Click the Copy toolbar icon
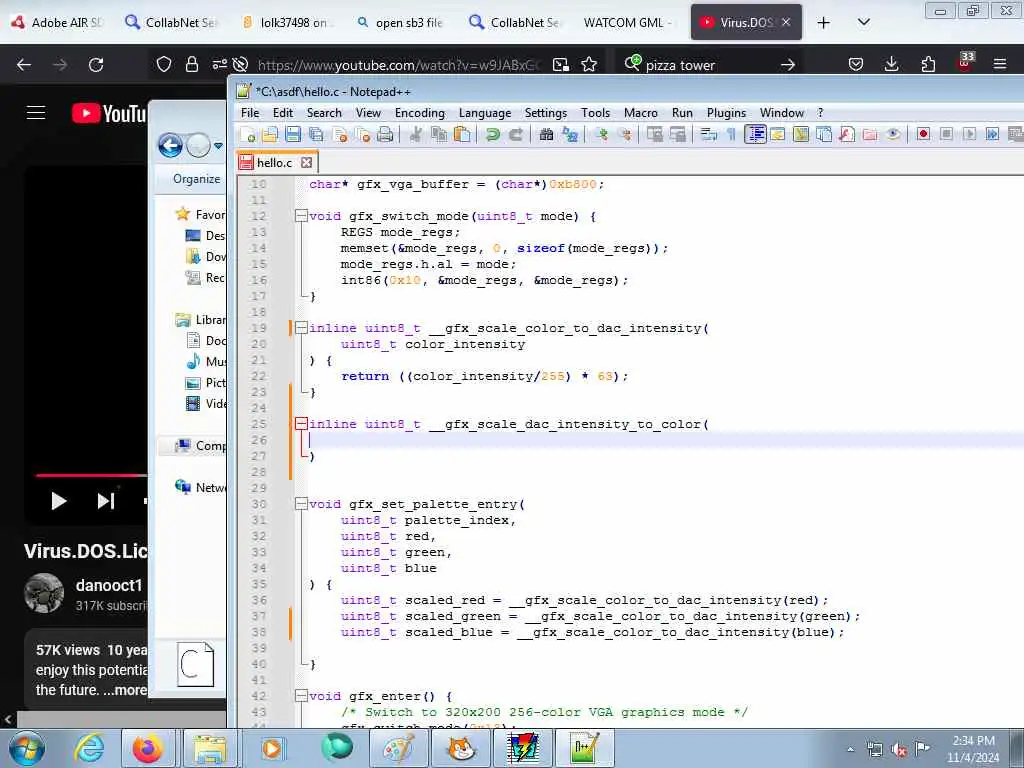The image size is (1024, 768). click(x=439, y=135)
